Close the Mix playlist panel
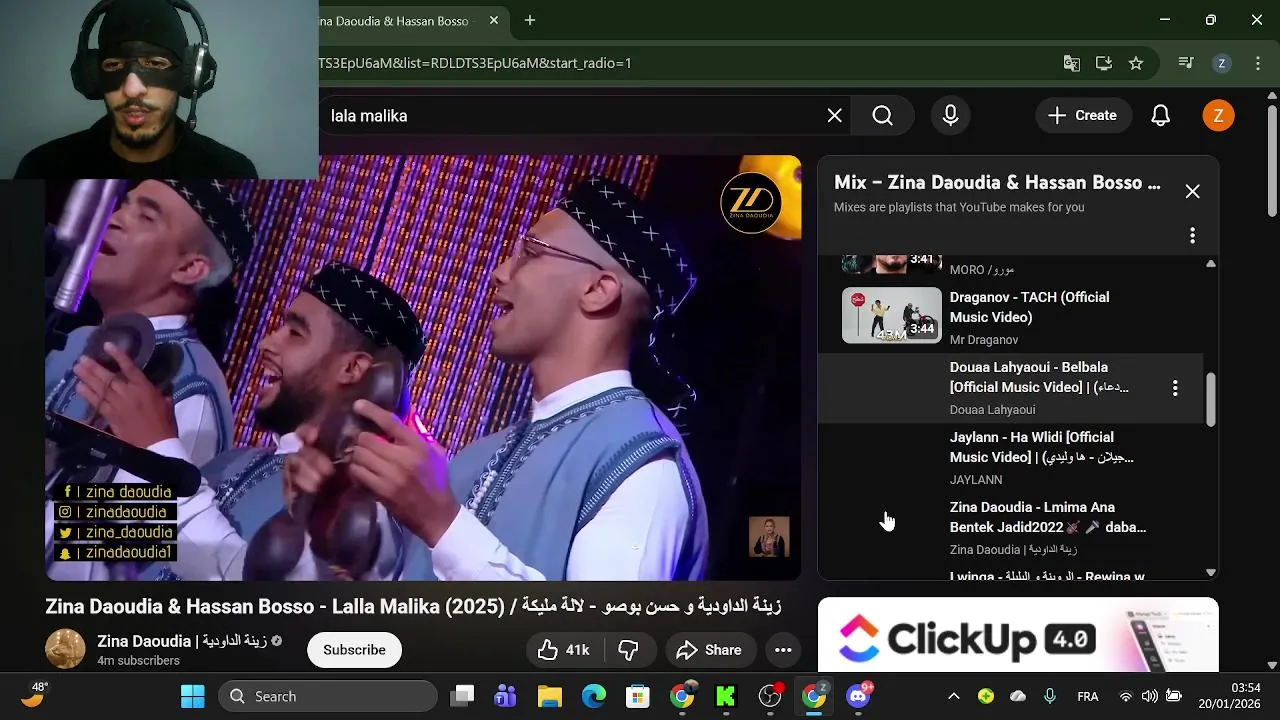1280x720 pixels. (1192, 191)
